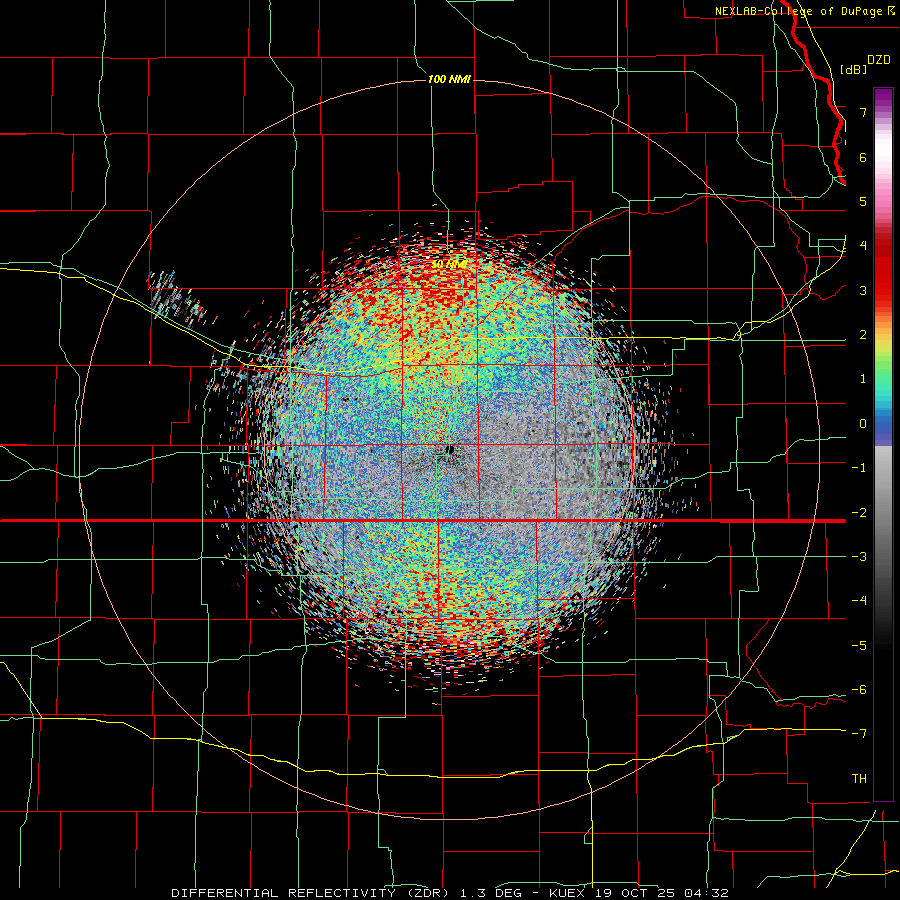Click the 6 value on the color scale
Image resolution: width=900 pixels, height=900 pixels.
tap(863, 157)
